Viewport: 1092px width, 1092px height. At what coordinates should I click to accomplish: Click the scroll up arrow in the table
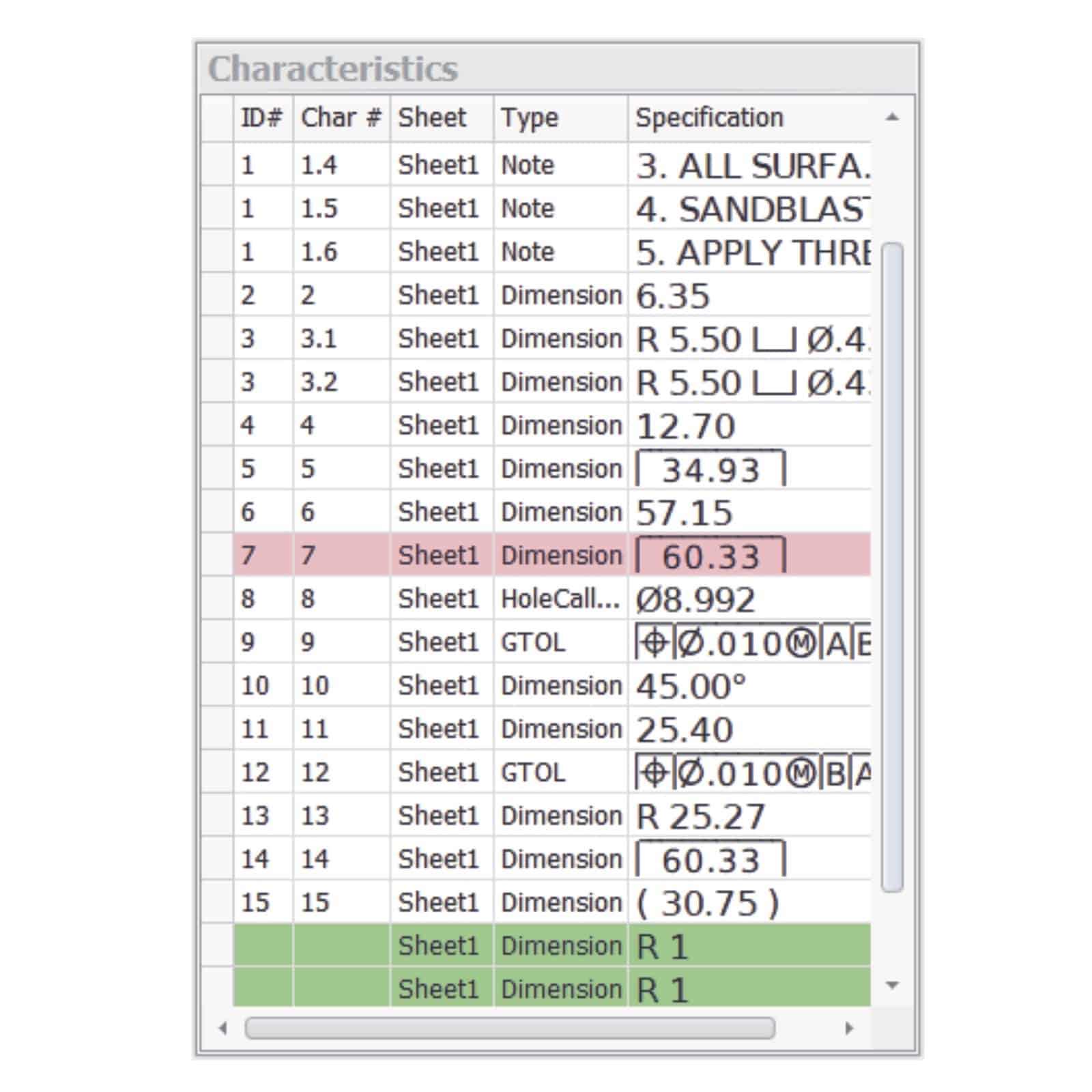[x=891, y=117]
